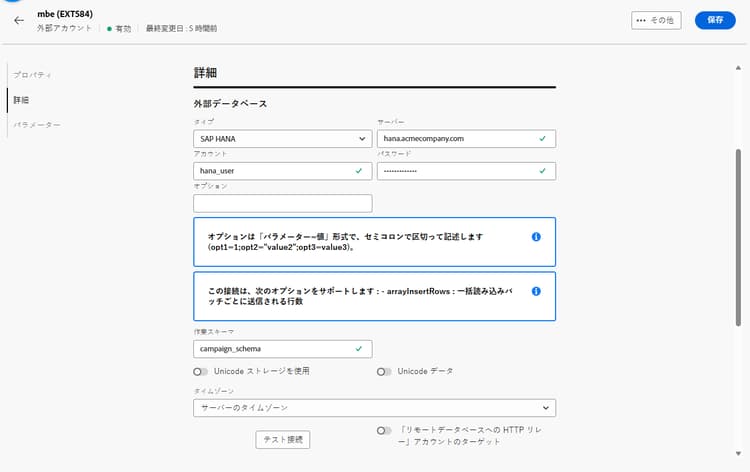
Task: Click into the password field
Action: tap(466, 171)
